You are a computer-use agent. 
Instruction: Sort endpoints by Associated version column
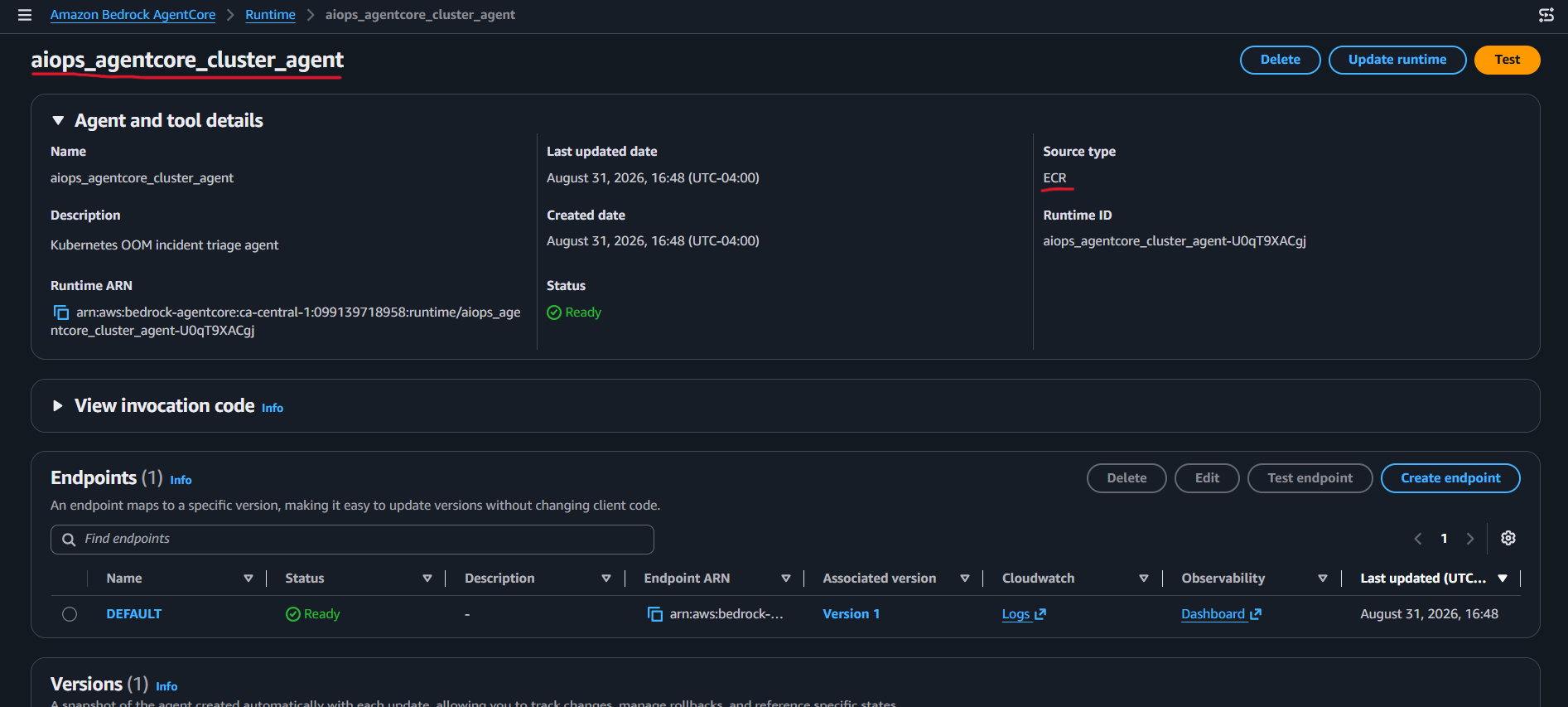pos(965,579)
